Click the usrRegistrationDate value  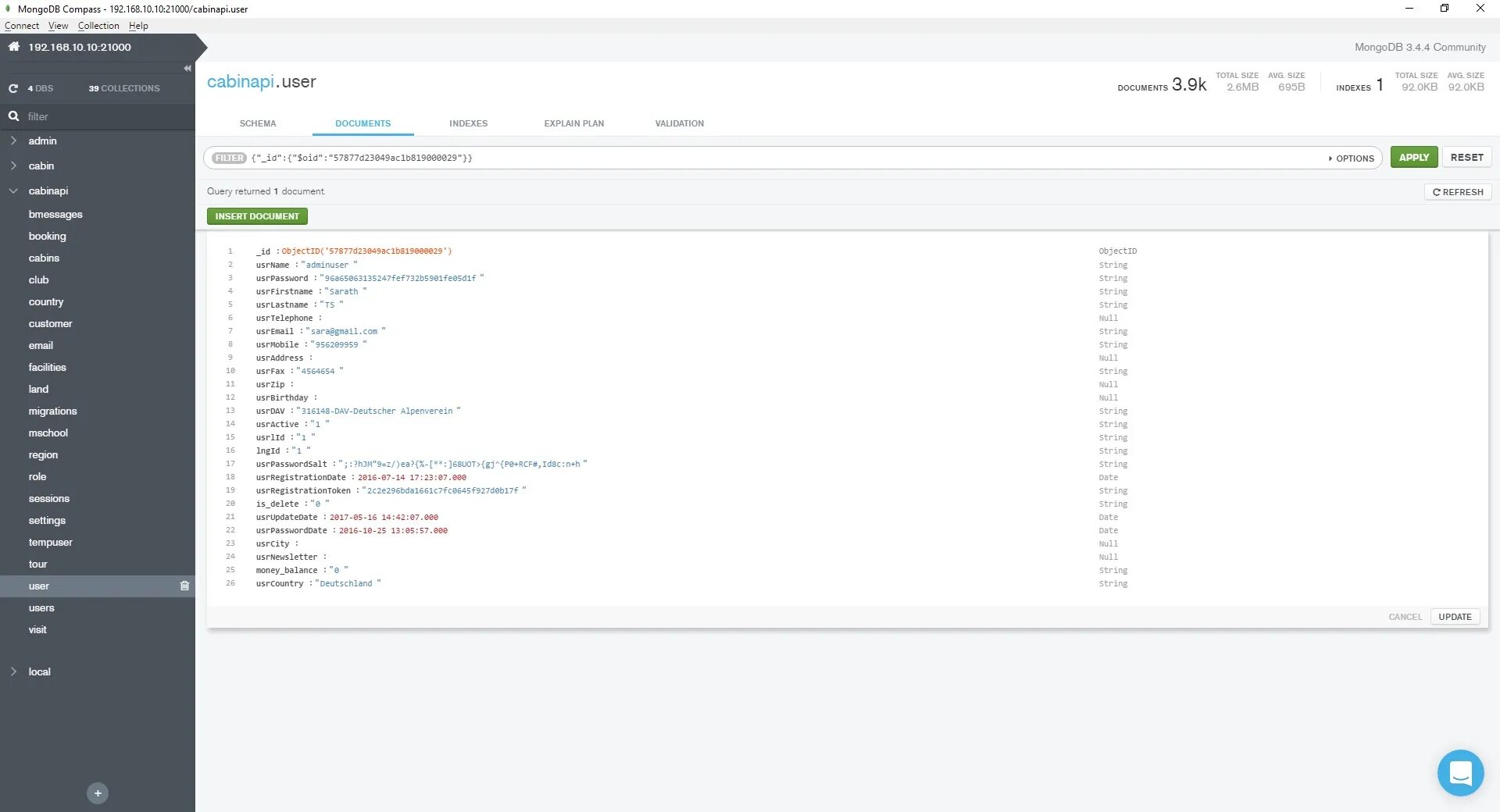pyautogui.click(x=412, y=478)
